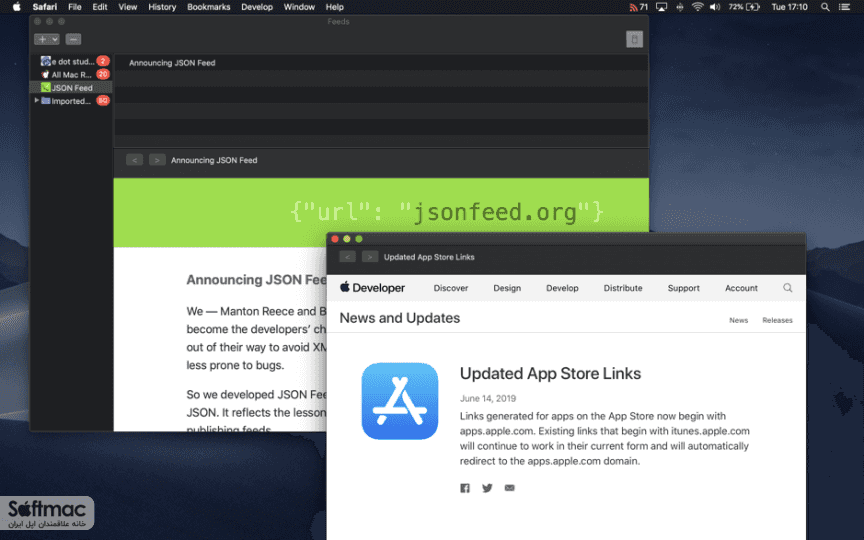Open the View menu

(127, 7)
